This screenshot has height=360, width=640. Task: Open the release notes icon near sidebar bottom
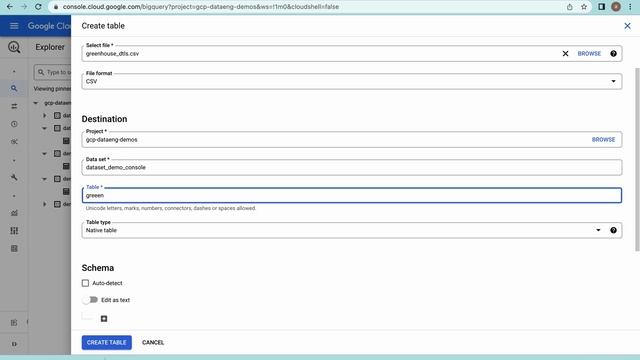click(x=14, y=323)
